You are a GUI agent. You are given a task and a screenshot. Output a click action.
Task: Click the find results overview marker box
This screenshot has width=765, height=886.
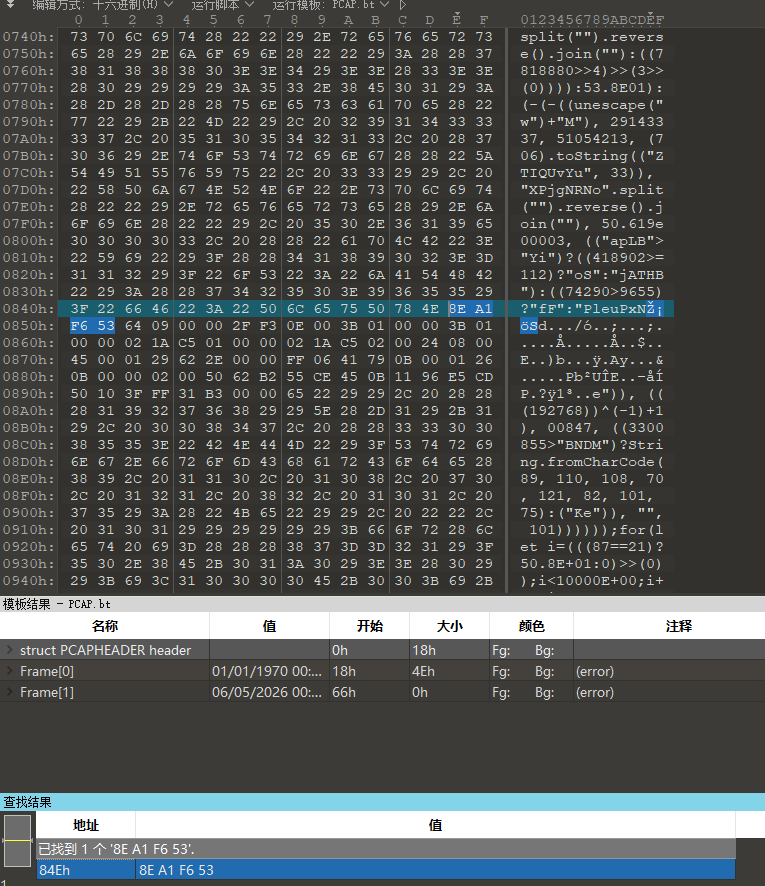[18, 840]
